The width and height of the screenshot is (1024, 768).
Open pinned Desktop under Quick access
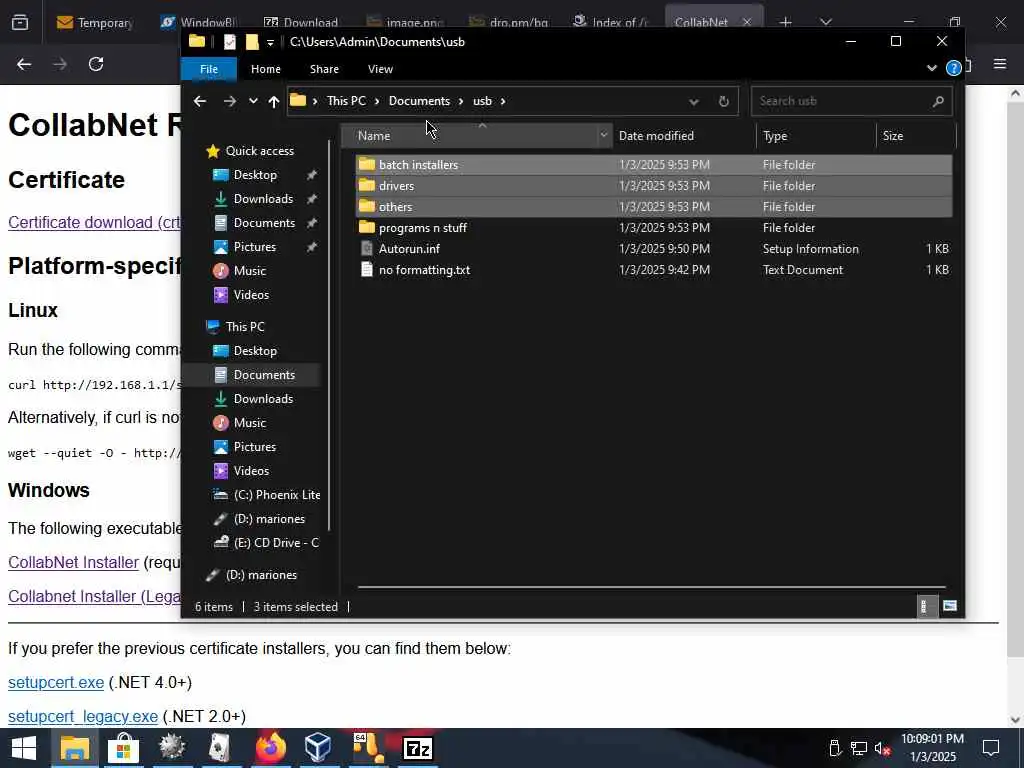(x=255, y=175)
